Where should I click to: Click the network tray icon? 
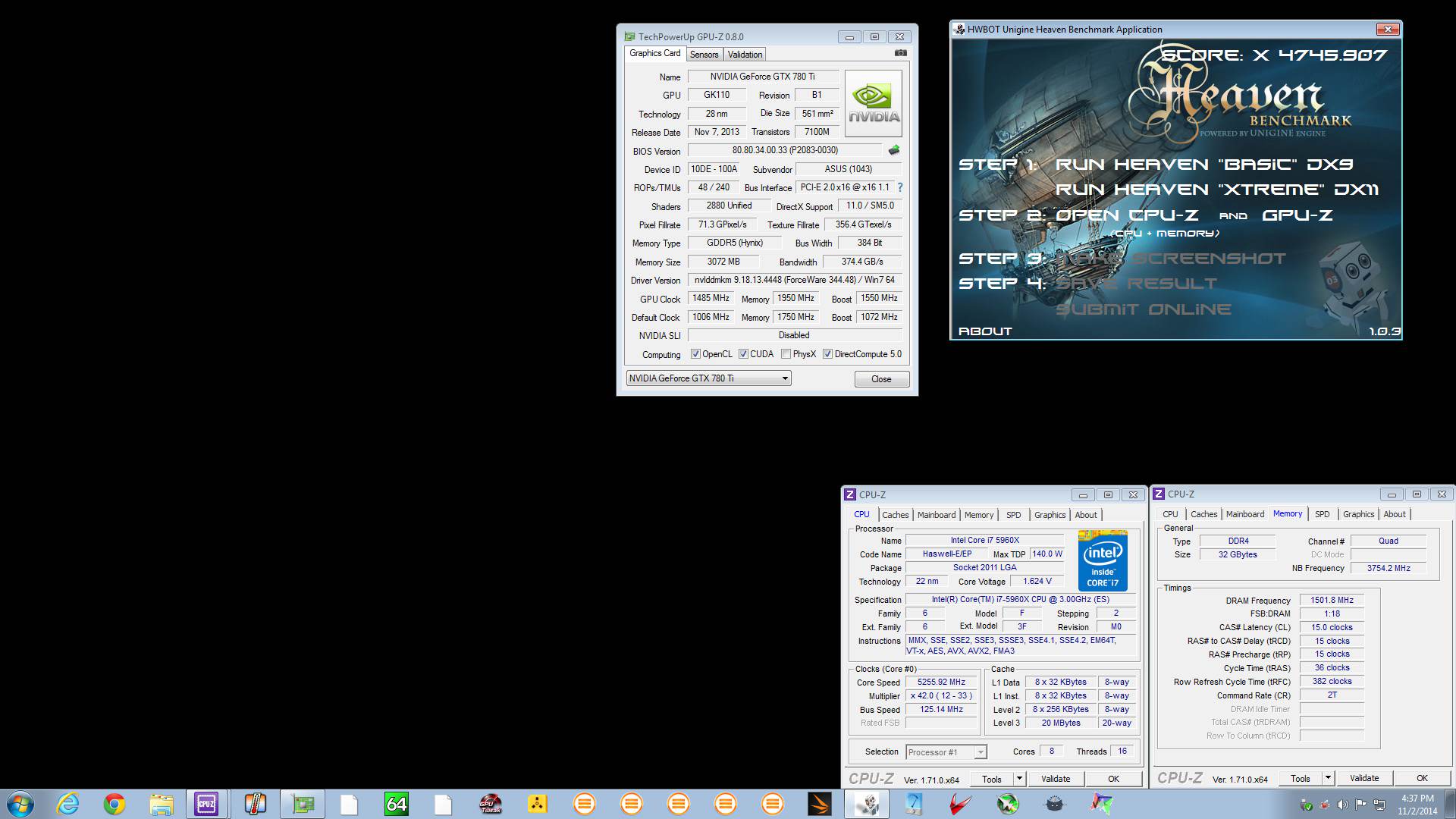point(1379,805)
